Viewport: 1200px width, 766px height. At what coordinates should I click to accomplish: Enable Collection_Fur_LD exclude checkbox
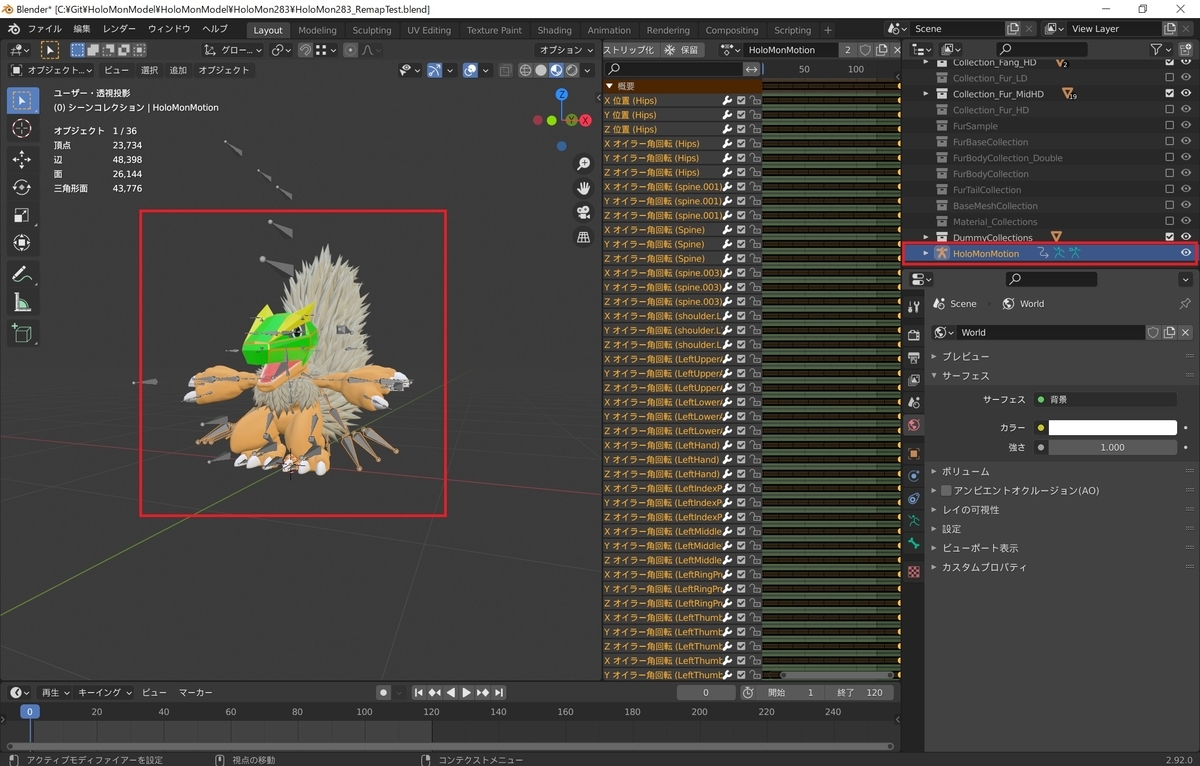pyautogui.click(x=1169, y=78)
